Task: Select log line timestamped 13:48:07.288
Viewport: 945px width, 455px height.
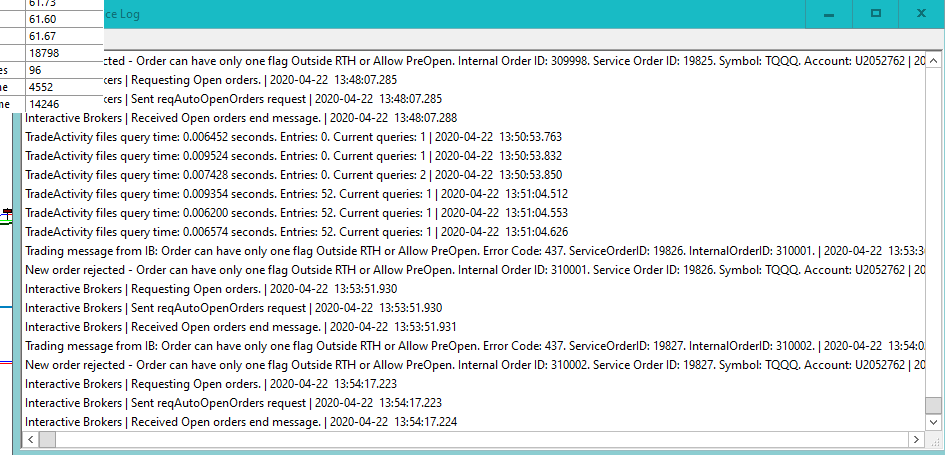Action: coord(241,118)
